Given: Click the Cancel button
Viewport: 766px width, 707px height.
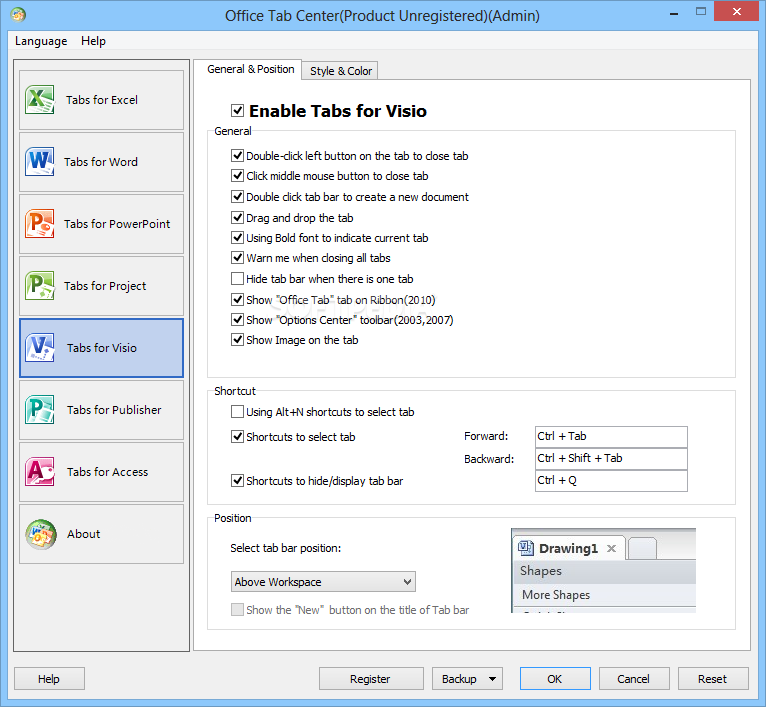Looking at the screenshot, I should (x=634, y=679).
